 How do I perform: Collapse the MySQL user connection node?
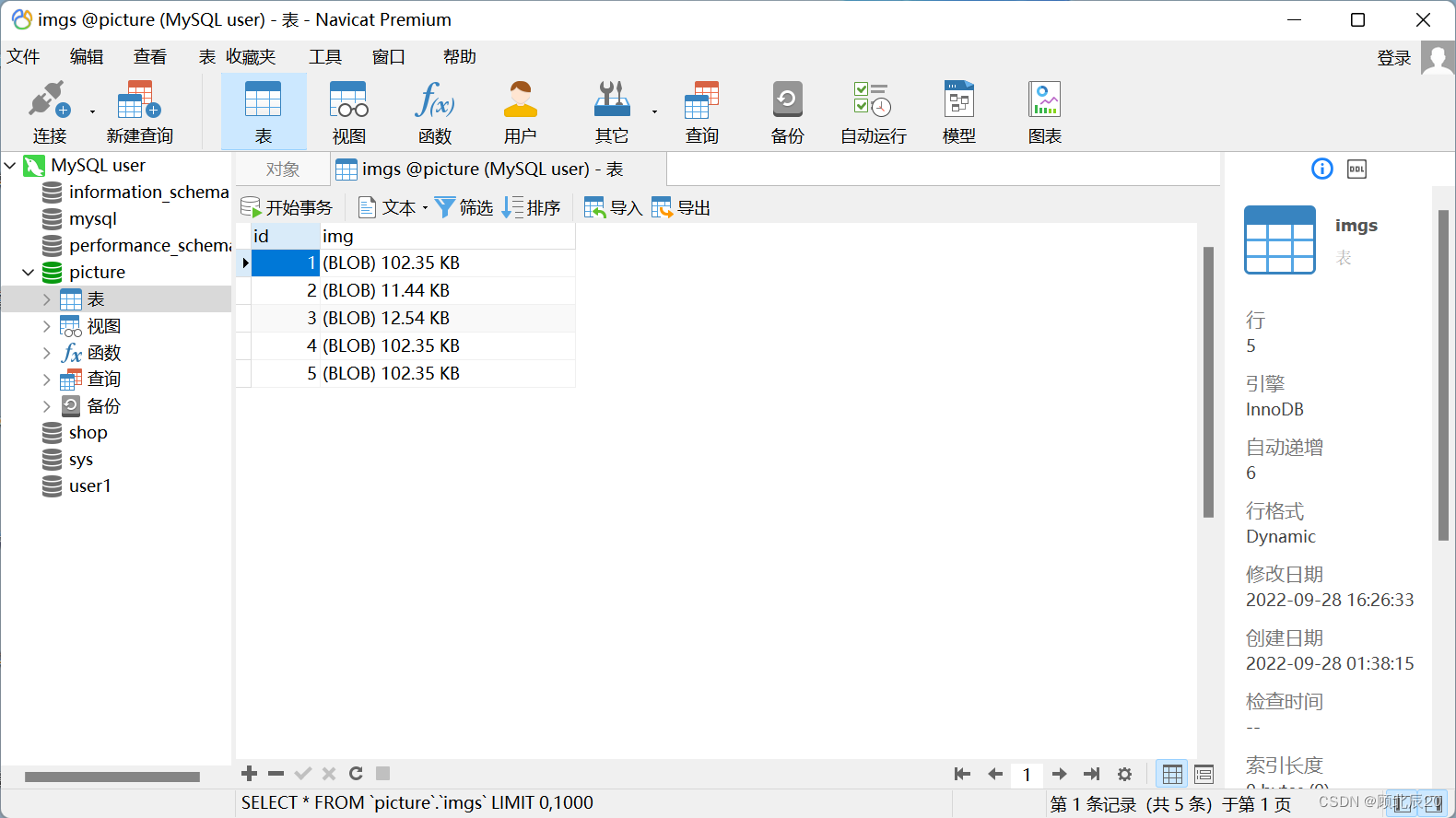coord(10,166)
